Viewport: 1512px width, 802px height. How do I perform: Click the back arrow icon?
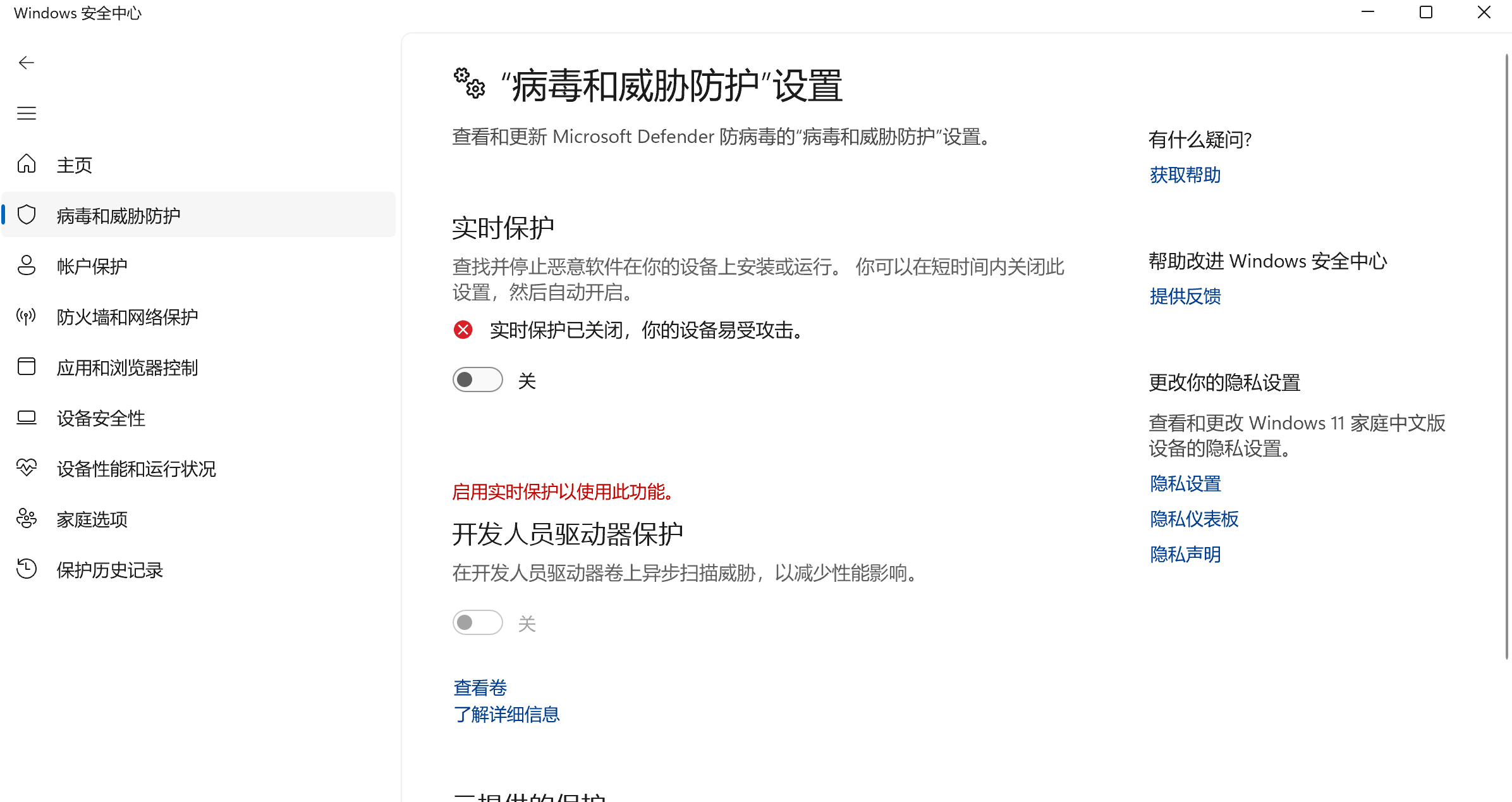pos(27,63)
